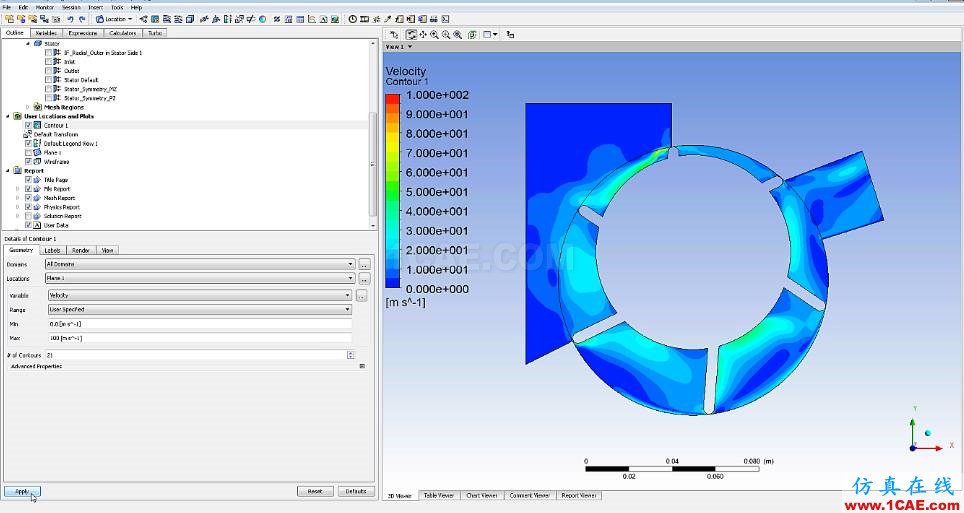Activate the viewer Pan tool
The image size is (964, 513).
point(423,35)
